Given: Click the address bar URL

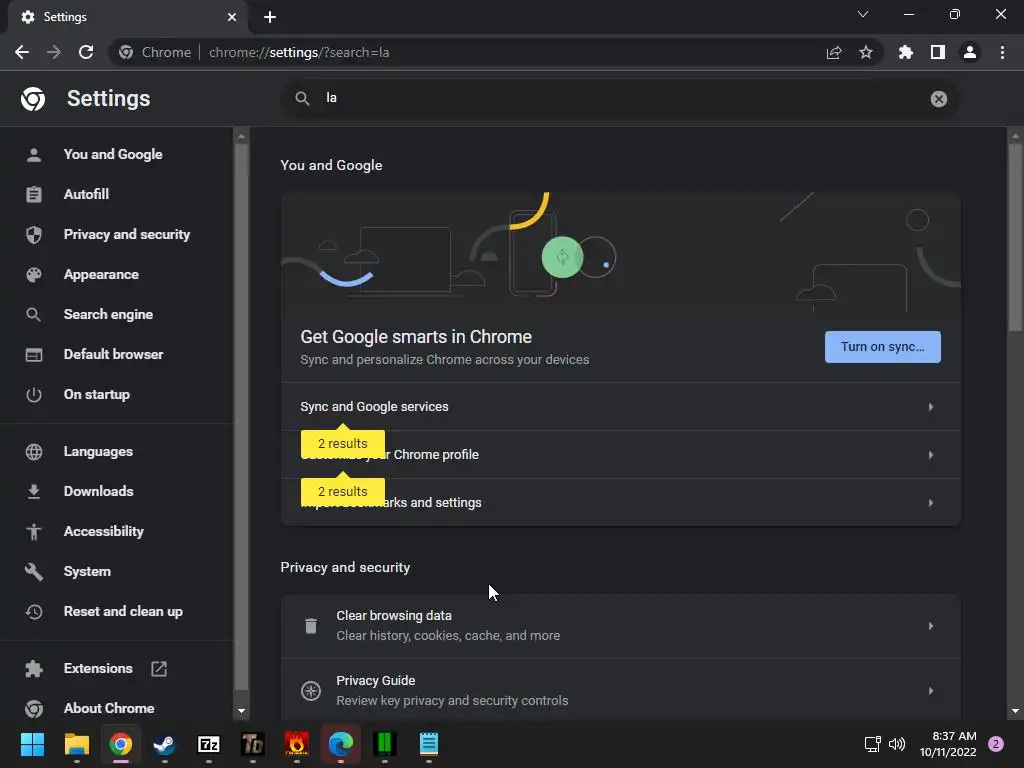Looking at the screenshot, I should 299,52.
